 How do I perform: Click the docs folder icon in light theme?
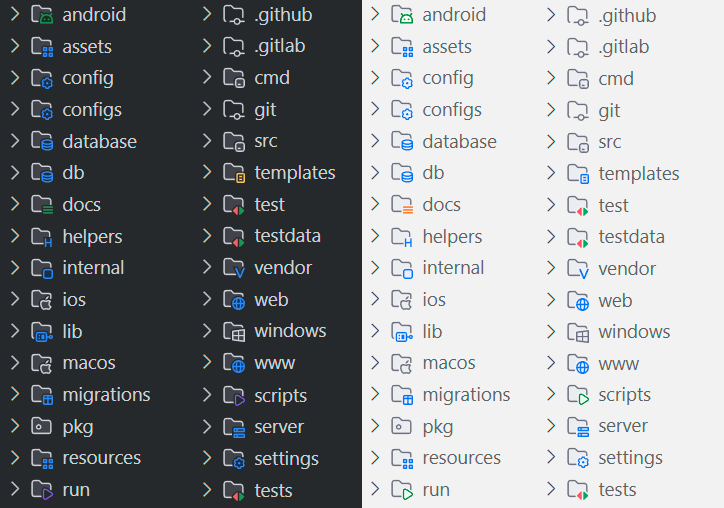point(402,205)
